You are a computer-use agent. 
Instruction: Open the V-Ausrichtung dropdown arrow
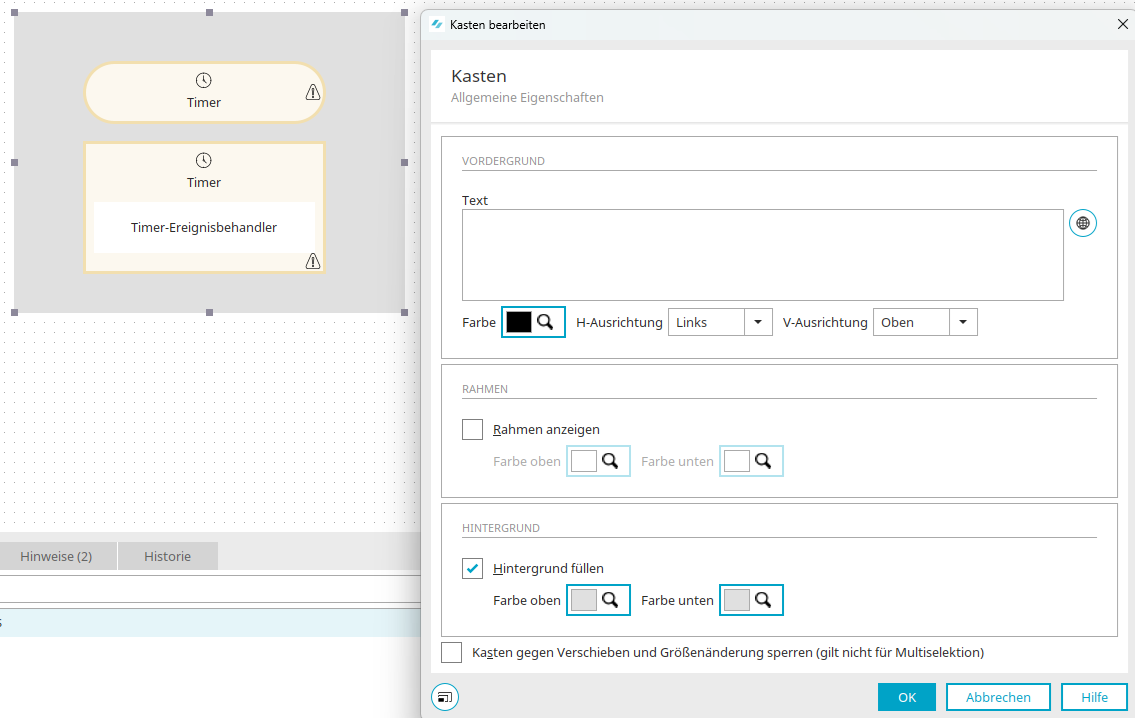[x=963, y=322]
